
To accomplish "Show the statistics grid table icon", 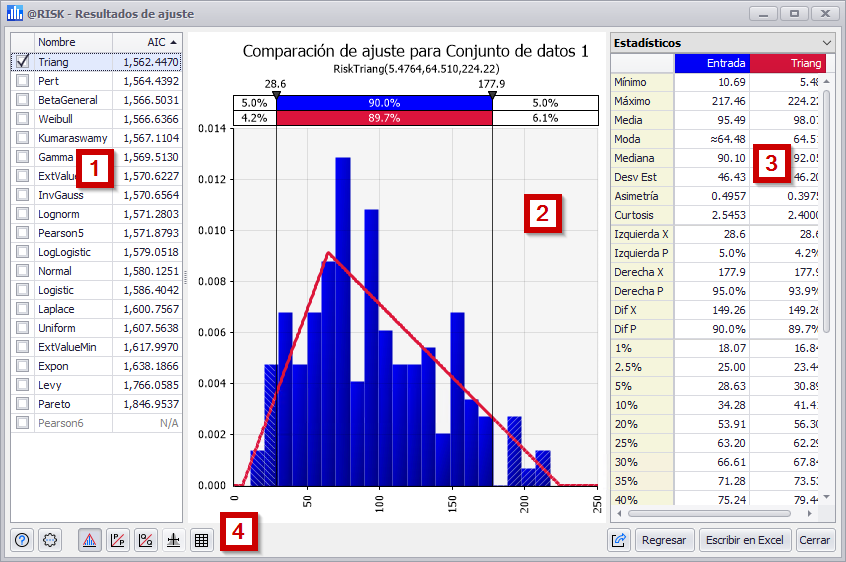I will coord(201,540).
